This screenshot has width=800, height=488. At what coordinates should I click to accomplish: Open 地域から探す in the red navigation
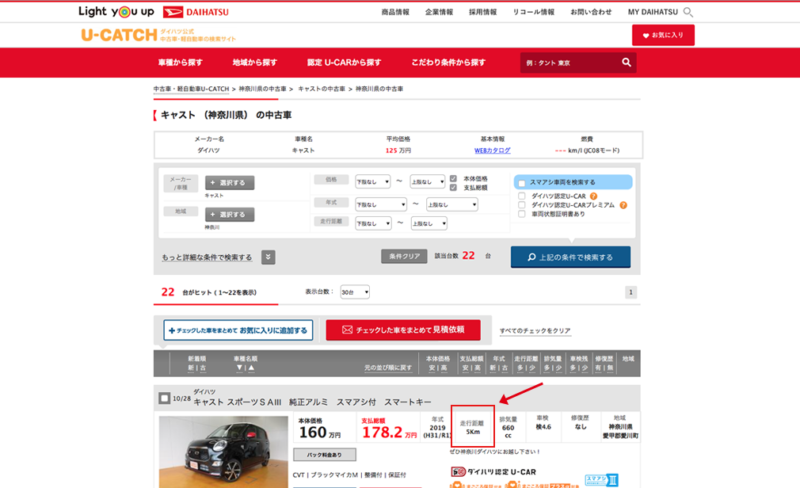click(x=255, y=62)
